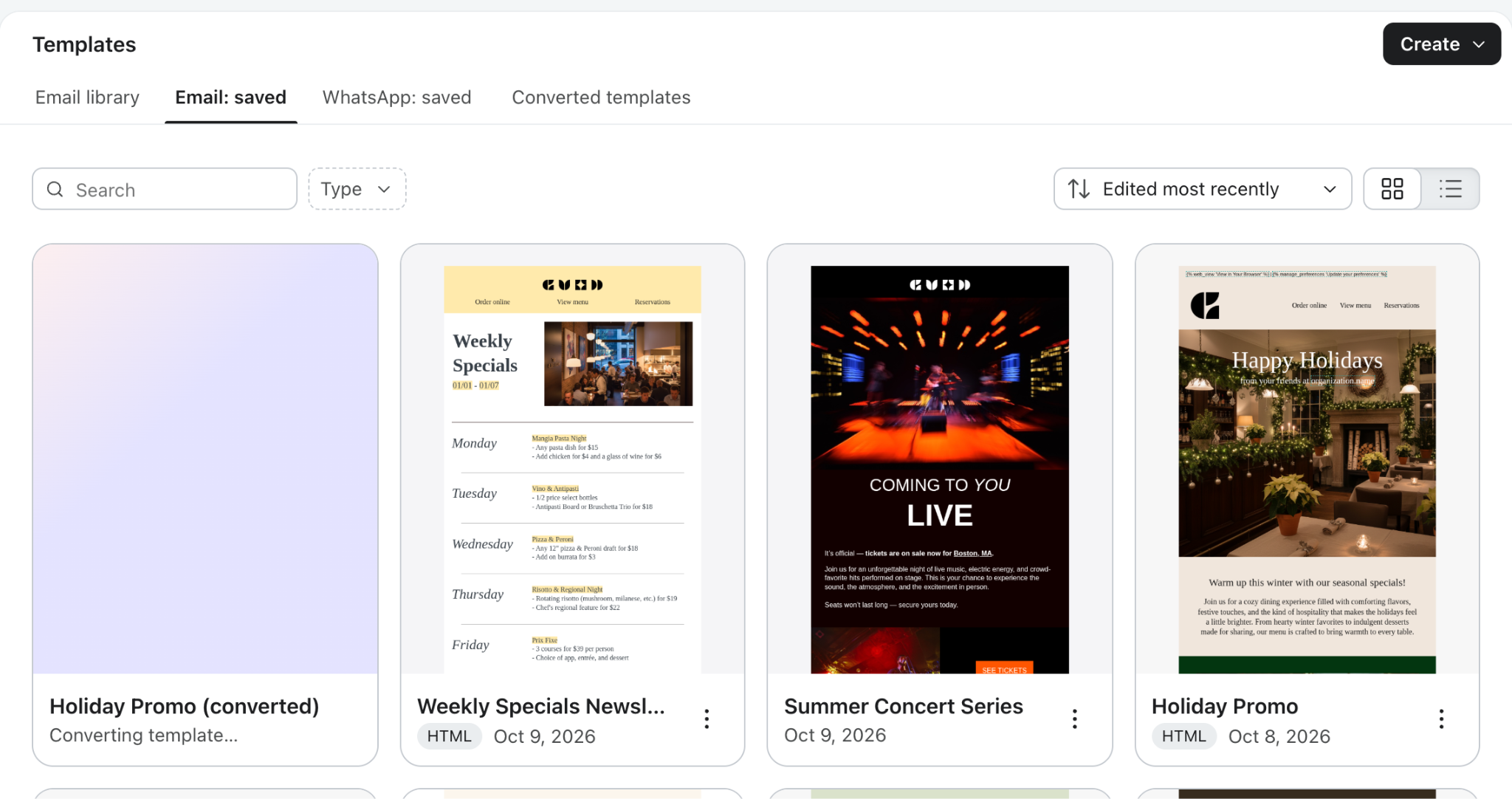
Task: Open Weekly Specials Newsletter options menu
Action: point(707,719)
